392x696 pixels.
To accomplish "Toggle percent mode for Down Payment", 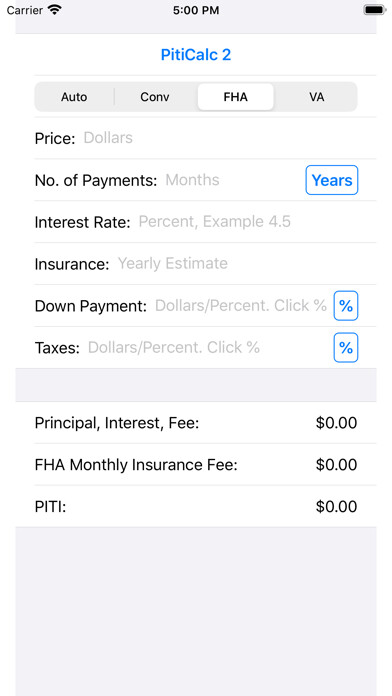I will 346,305.
